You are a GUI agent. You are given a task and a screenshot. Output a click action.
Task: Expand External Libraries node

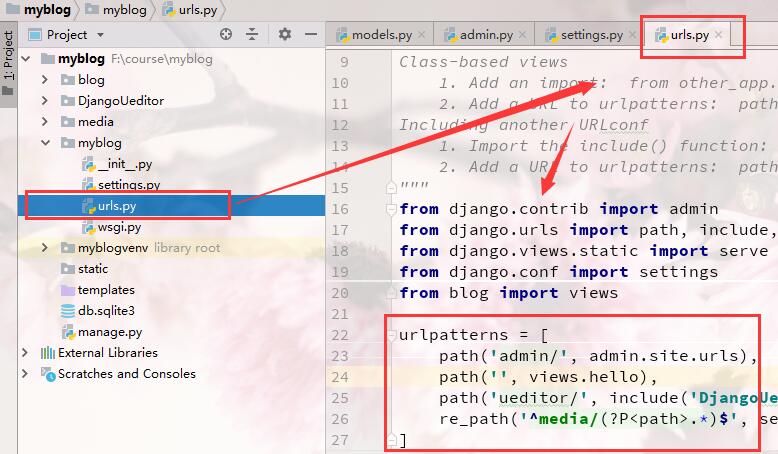pos(25,353)
